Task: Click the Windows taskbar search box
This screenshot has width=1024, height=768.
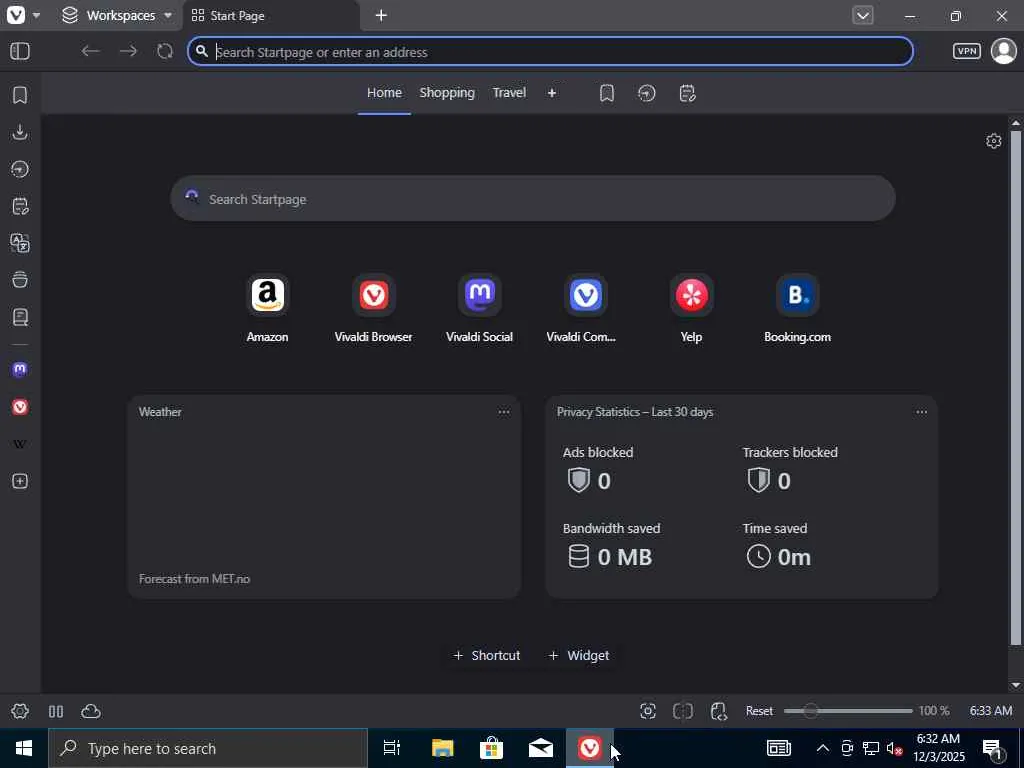Action: pos(208,748)
